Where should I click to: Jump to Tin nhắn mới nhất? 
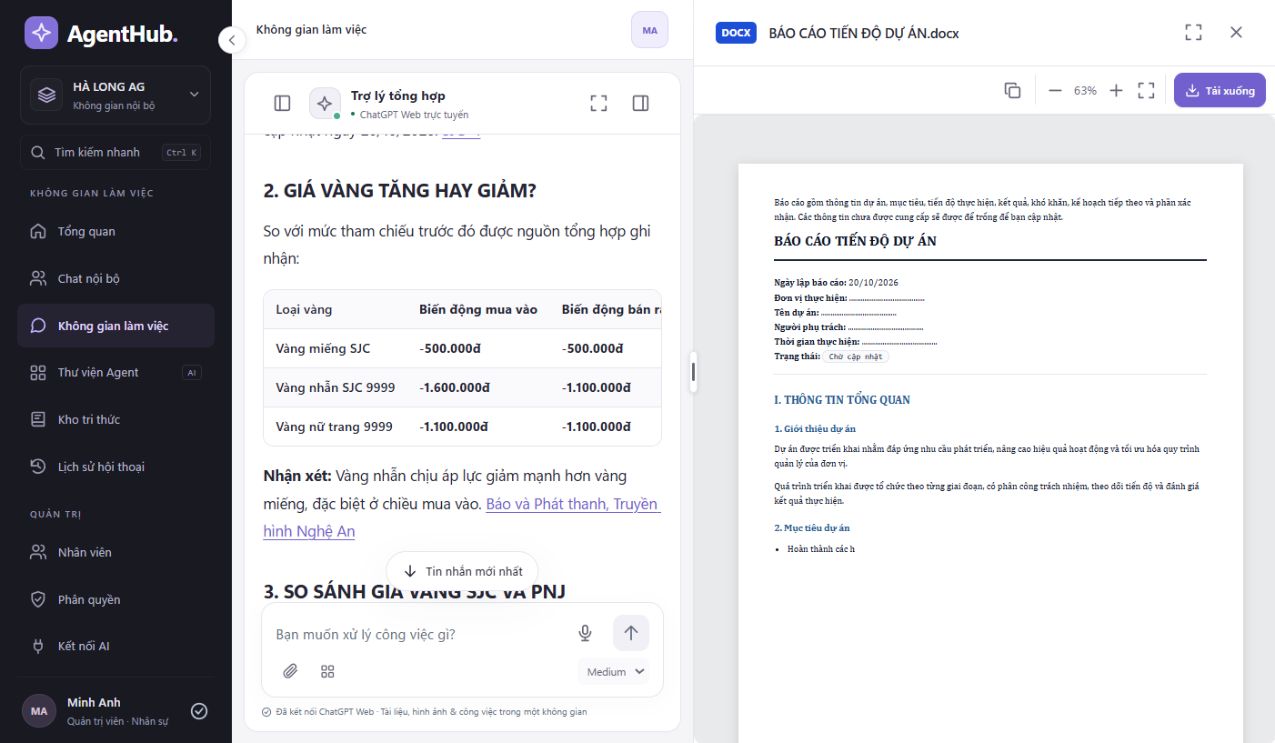tap(462, 571)
